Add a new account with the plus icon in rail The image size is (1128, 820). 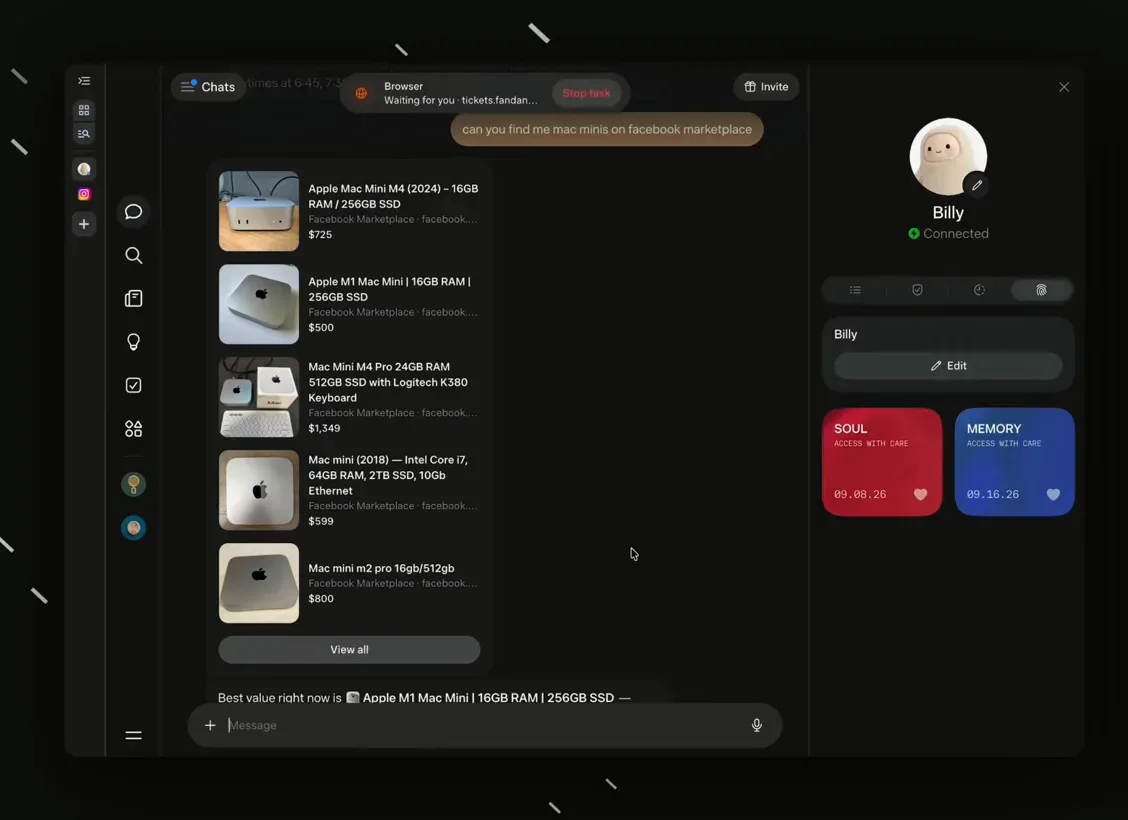[84, 224]
